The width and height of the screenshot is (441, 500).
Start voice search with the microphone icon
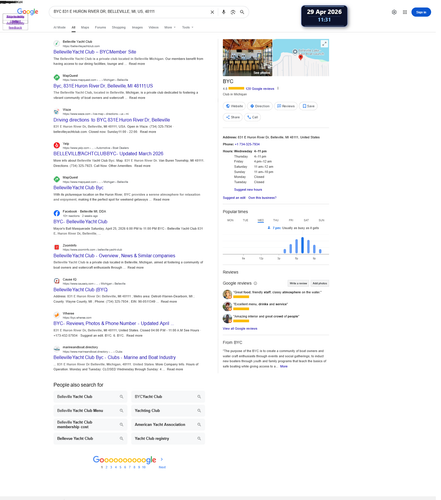point(223,12)
